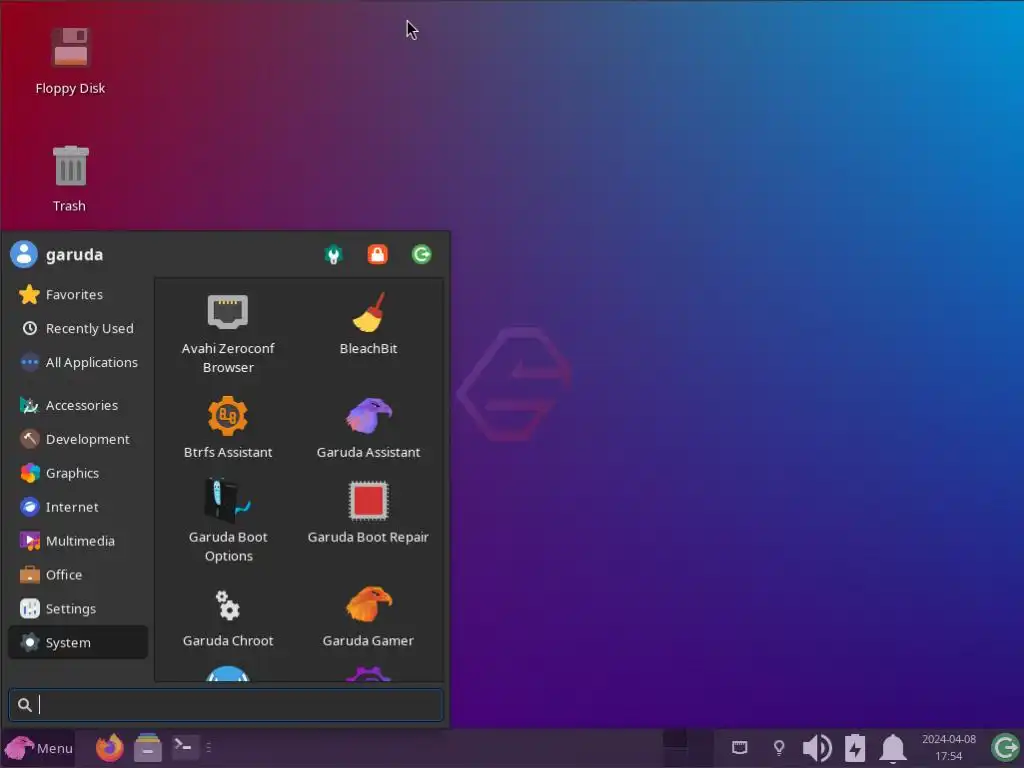Screen dimensions: 1024x768
Task: Start Garuda Boot Repair
Action: click(368, 513)
